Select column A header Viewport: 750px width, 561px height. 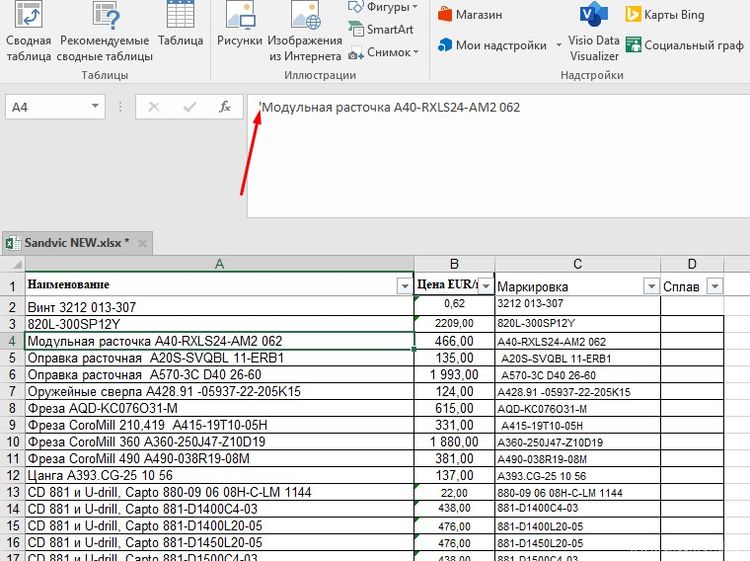point(220,264)
